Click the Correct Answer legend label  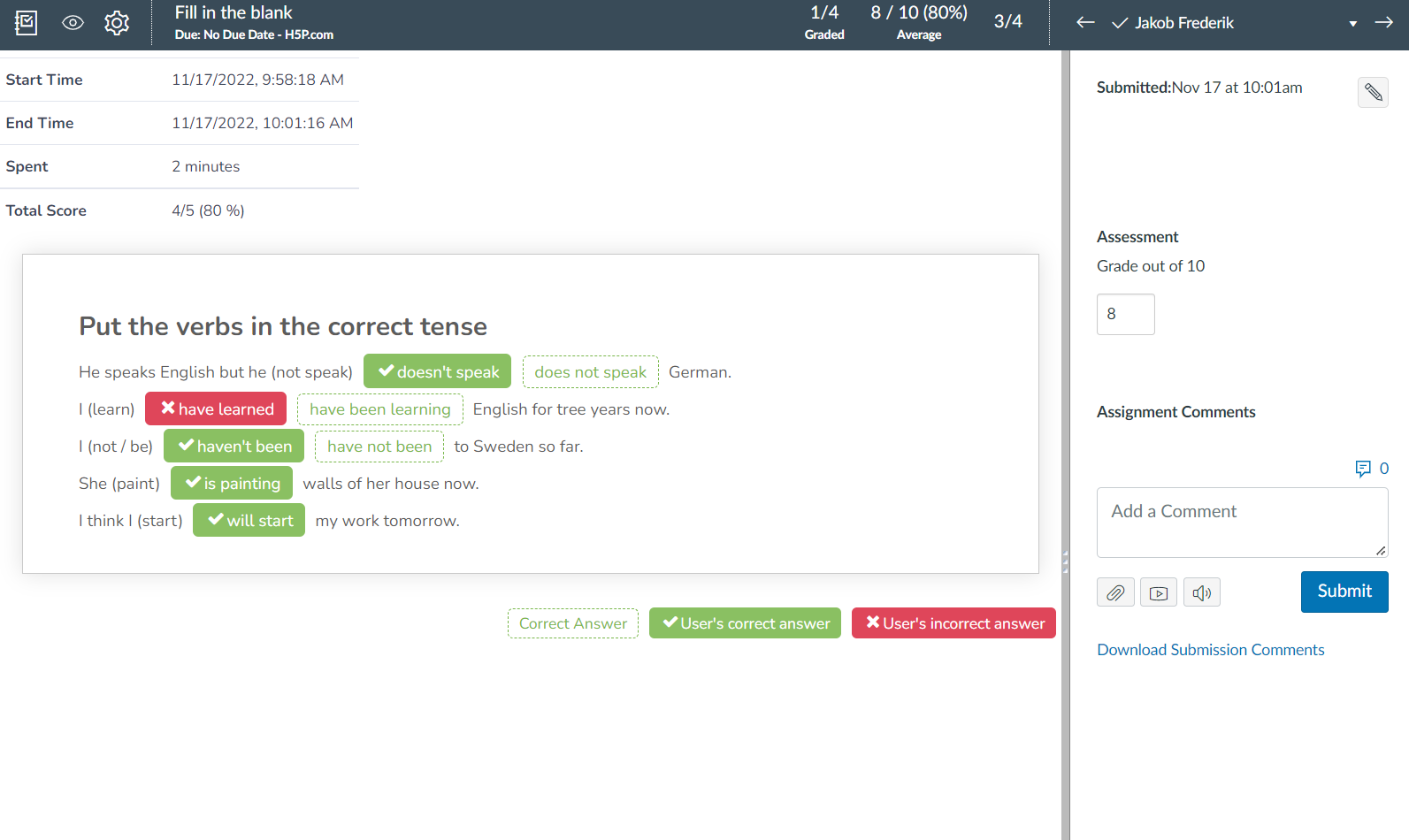pos(573,623)
